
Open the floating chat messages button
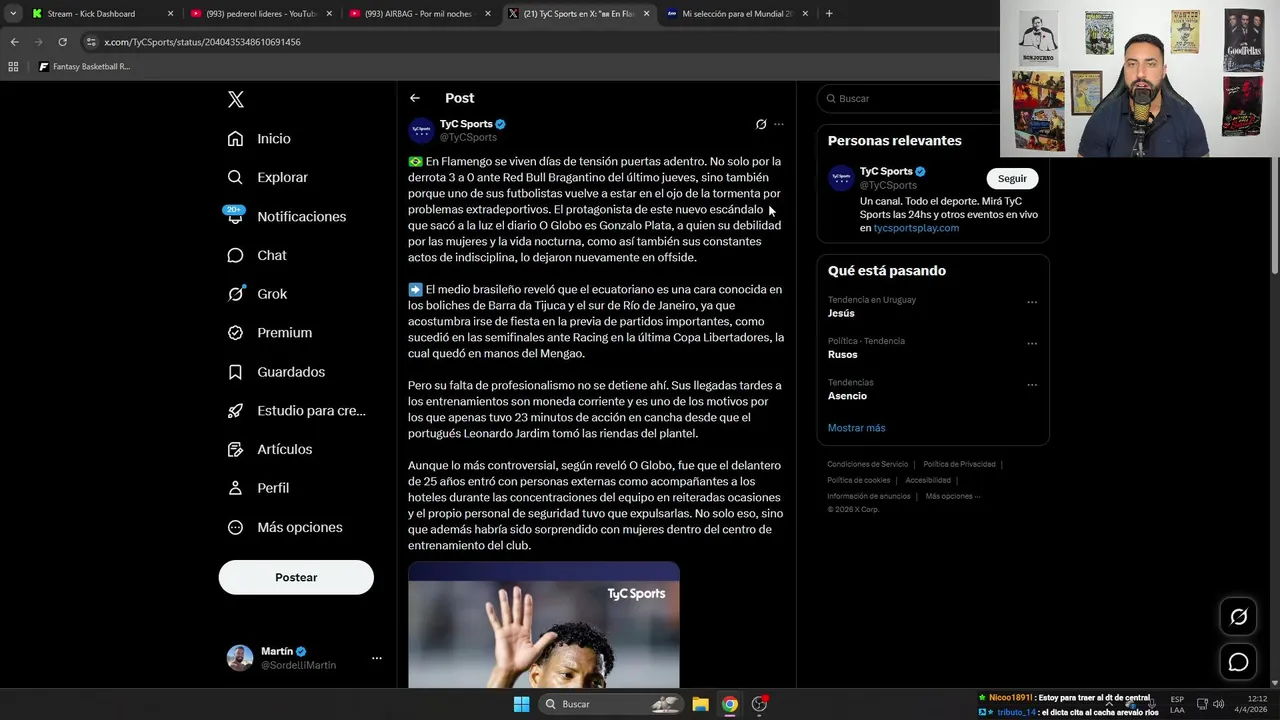(x=1238, y=662)
